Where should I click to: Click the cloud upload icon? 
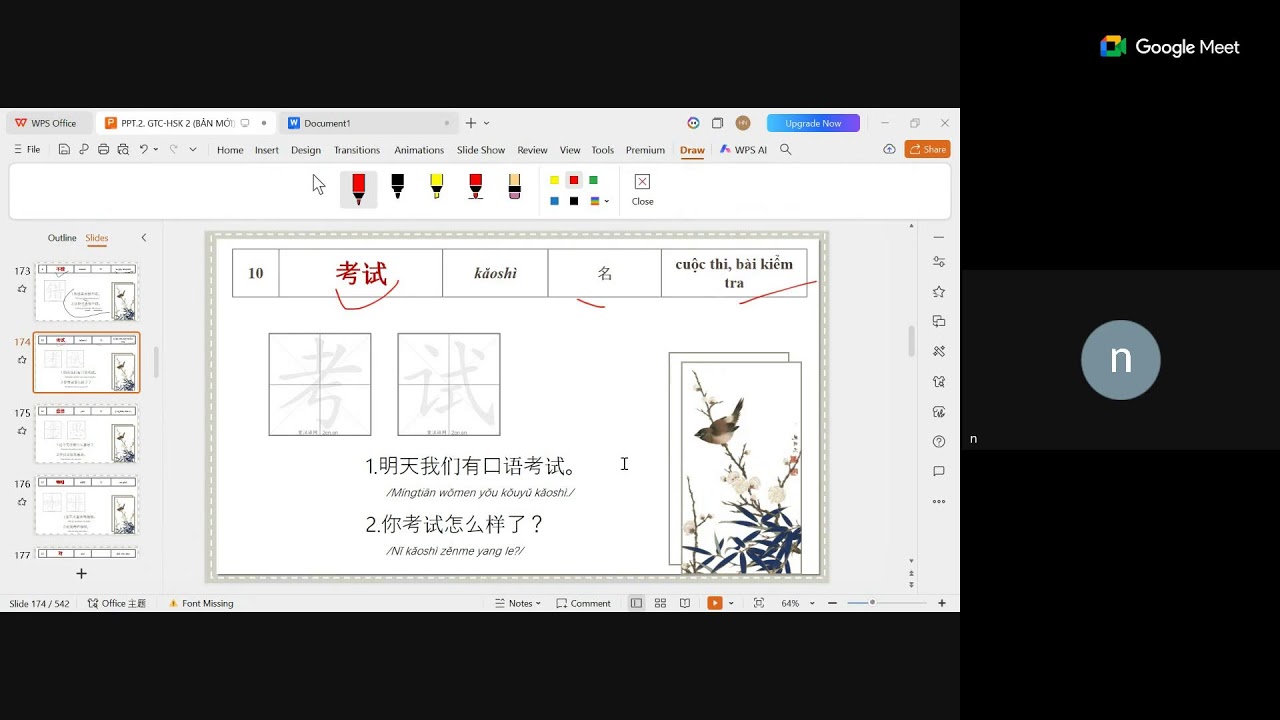[889, 149]
